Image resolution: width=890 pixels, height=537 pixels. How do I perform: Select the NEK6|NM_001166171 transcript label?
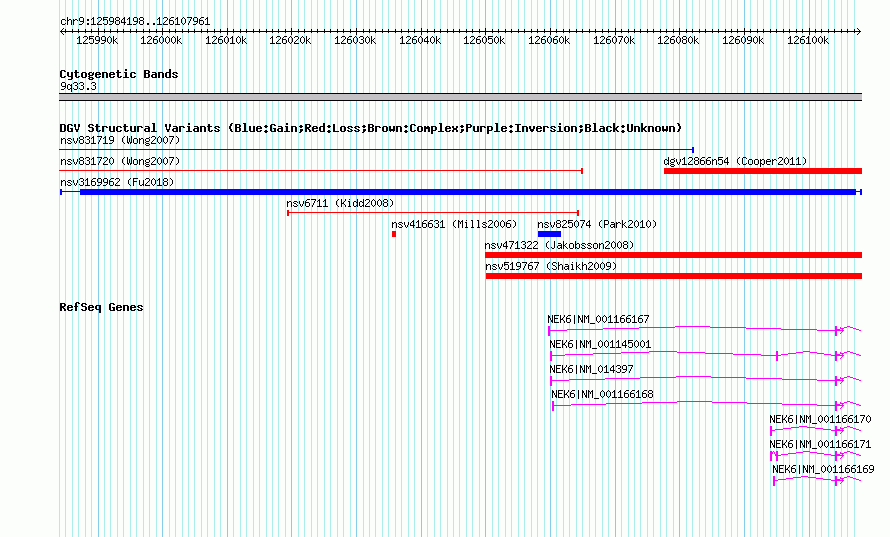pos(820,444)
